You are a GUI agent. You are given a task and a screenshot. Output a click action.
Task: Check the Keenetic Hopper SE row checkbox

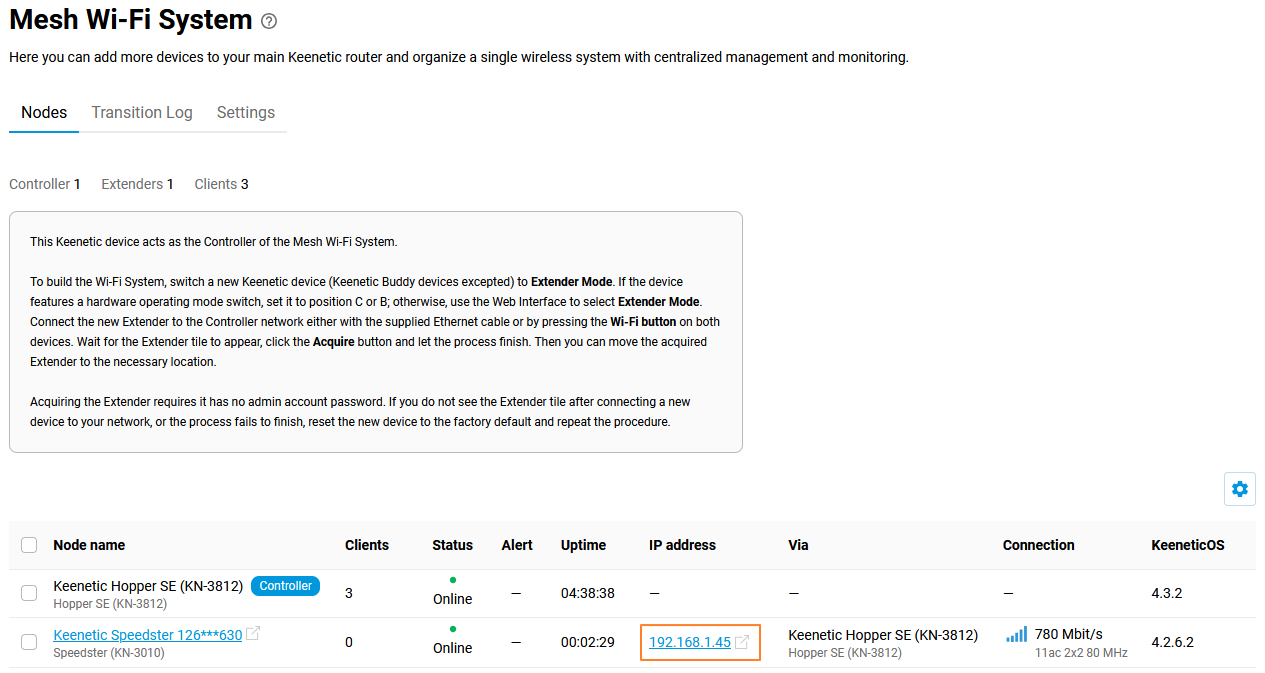click(29, 593)
